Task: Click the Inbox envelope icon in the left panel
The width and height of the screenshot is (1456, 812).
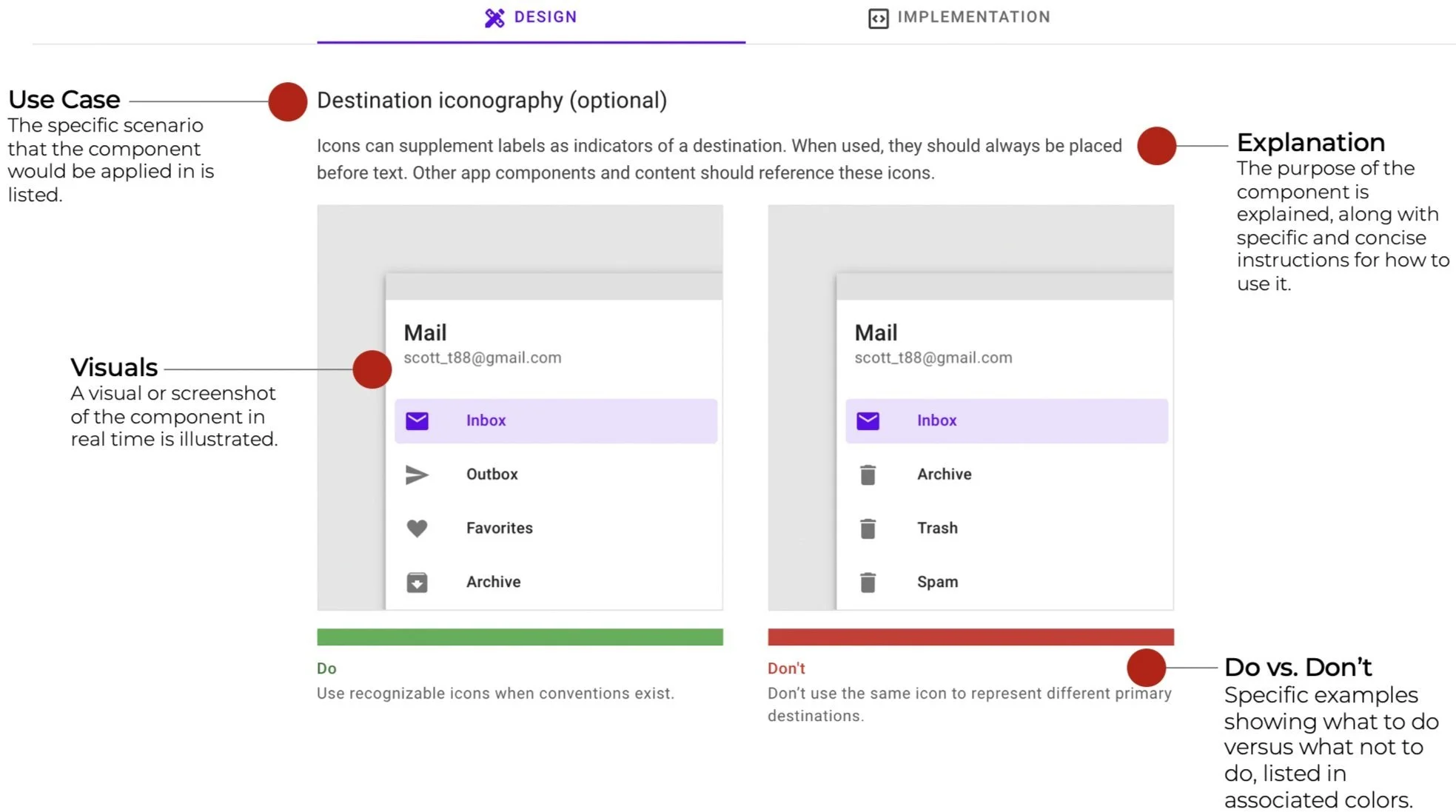Action: tap(417, 421)
